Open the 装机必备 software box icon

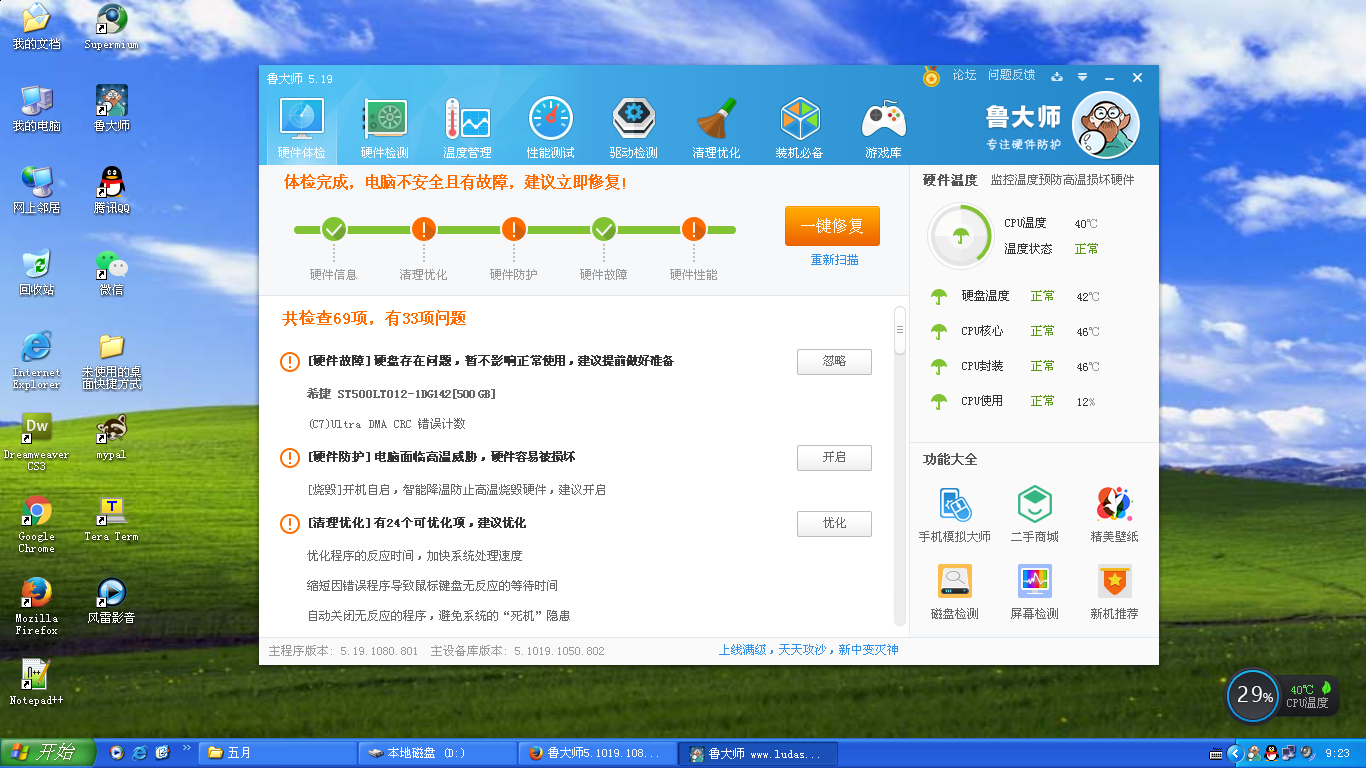point(799,129)
